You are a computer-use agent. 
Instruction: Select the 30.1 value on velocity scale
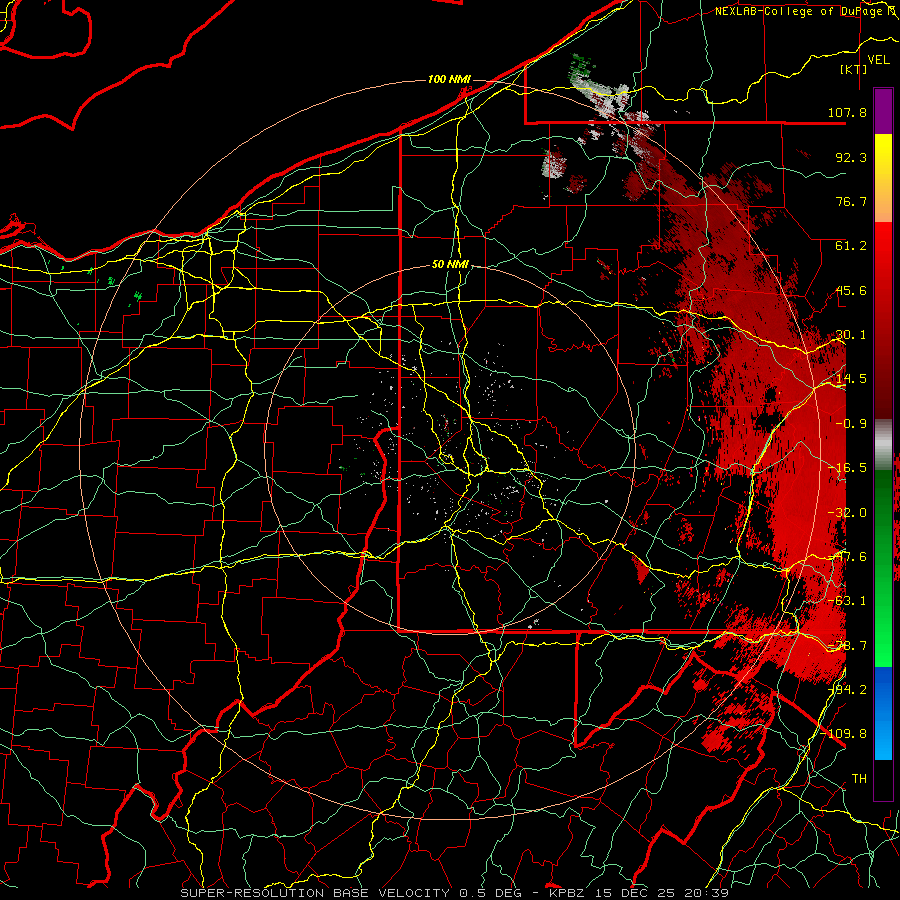851,335
